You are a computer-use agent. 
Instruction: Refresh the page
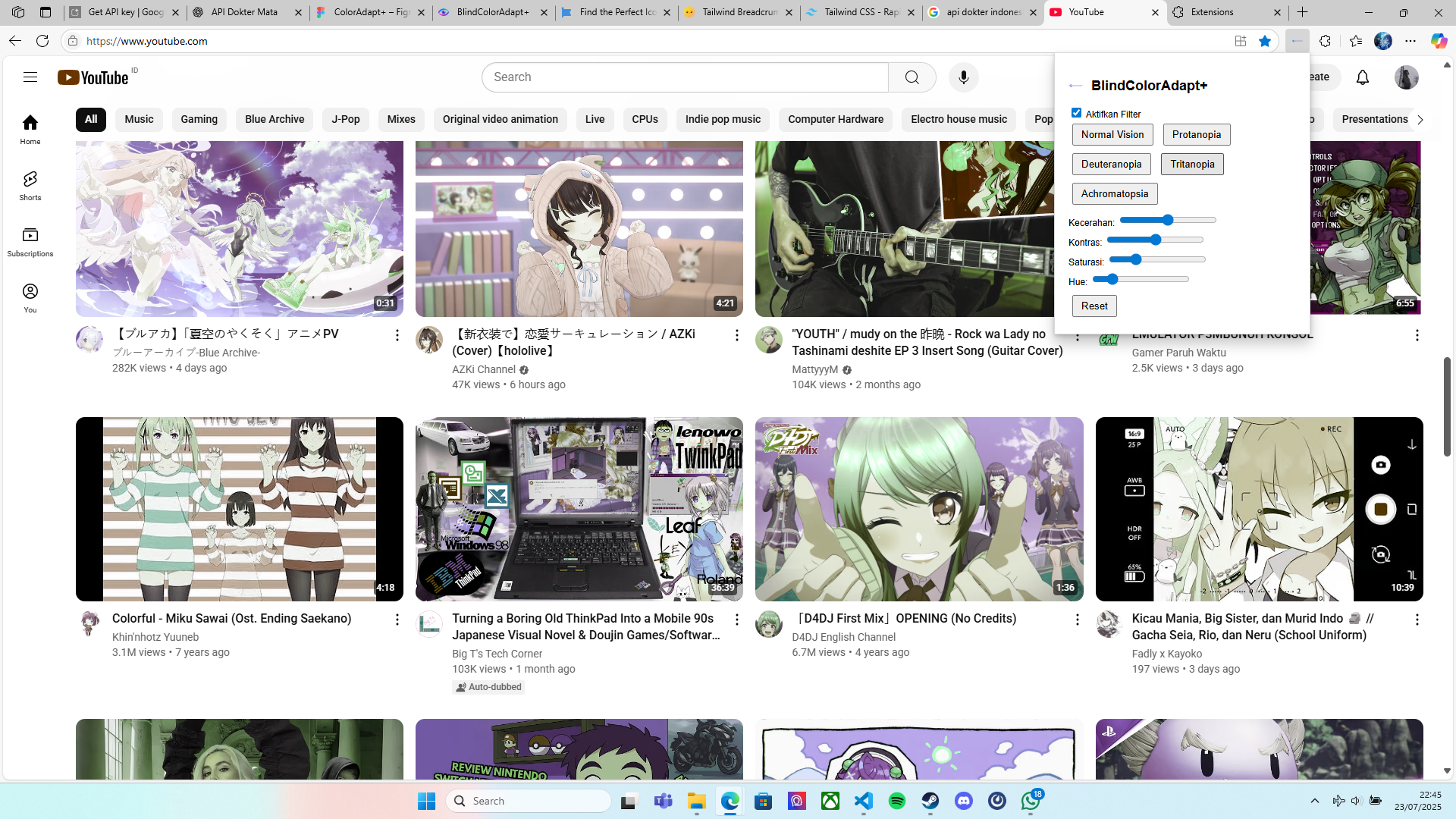pyautogui.click(x=42, y=41)
